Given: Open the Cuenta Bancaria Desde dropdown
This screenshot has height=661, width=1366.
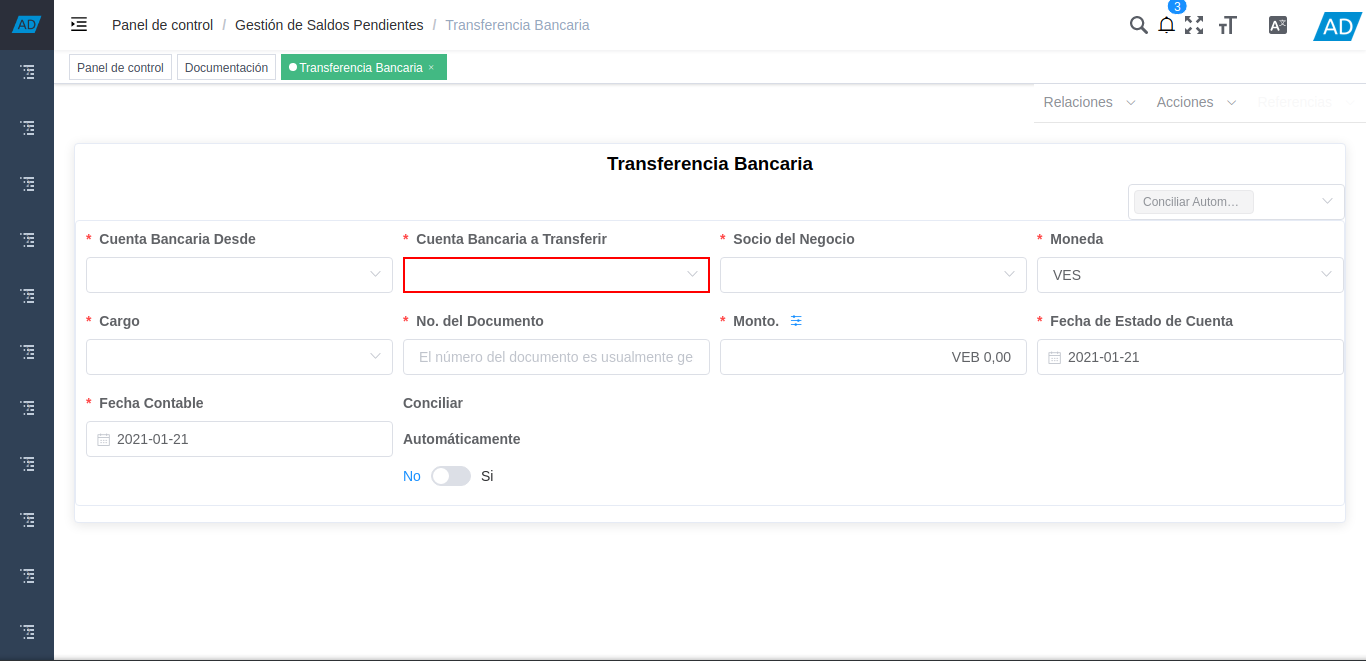Looking at the screenshot, I should (x=238, y=274).
